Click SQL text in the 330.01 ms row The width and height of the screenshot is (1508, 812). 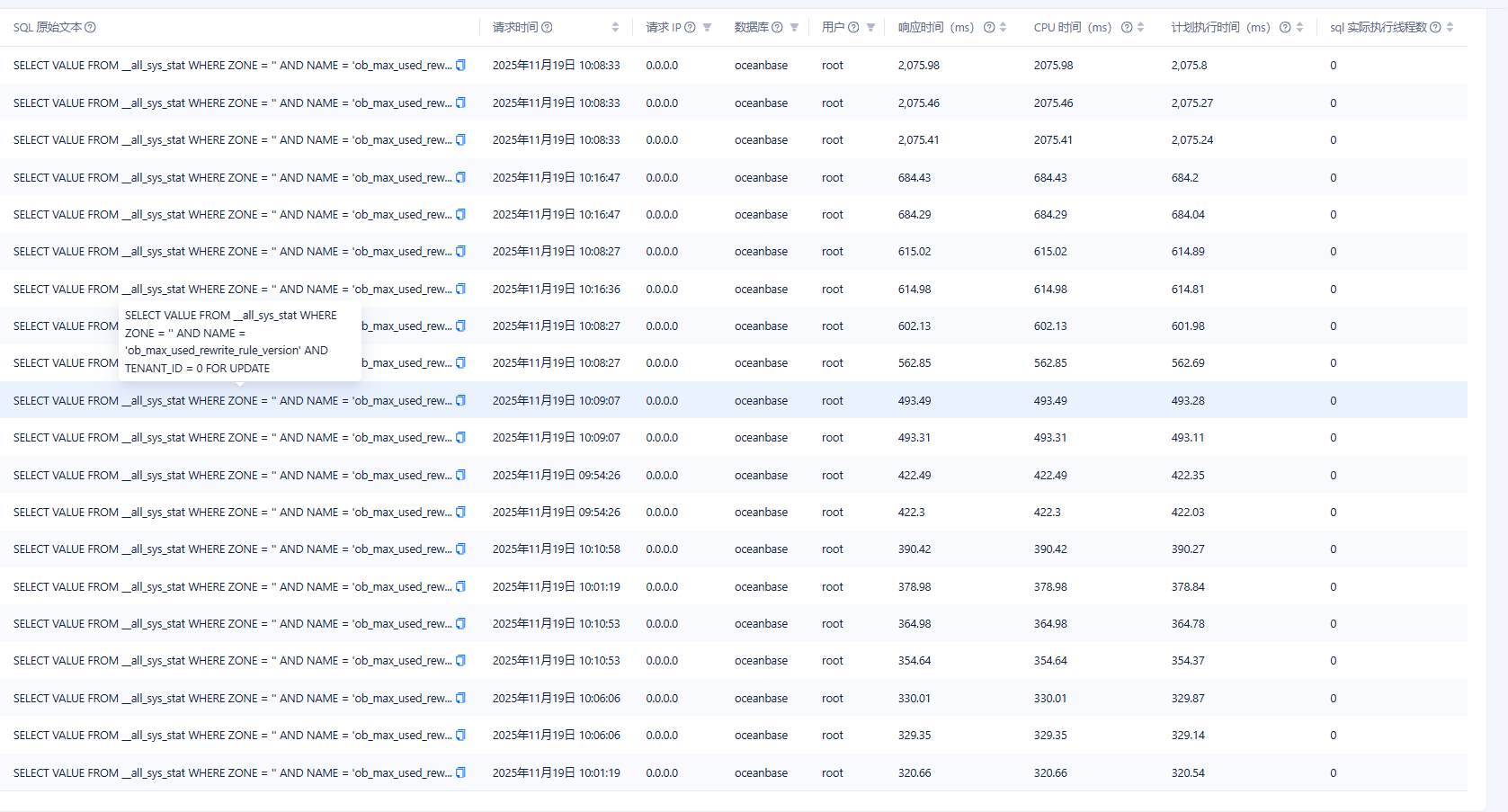(232, 699)
